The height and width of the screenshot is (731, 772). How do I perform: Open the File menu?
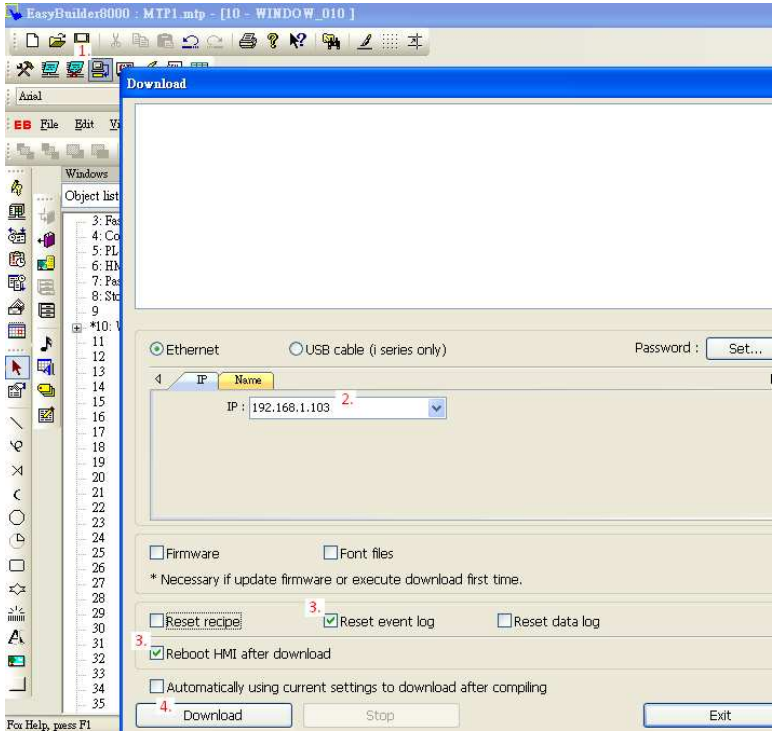click(x=49, y=124)
